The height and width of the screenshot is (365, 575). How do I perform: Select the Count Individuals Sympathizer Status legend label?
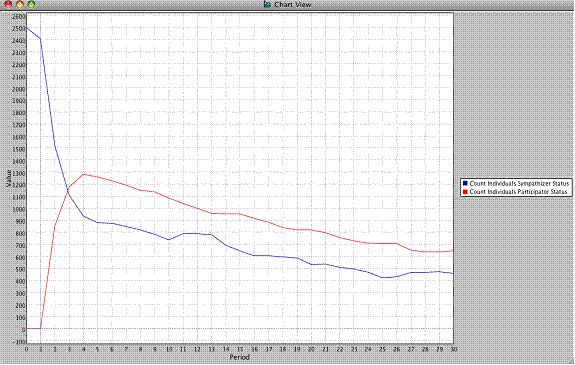coord(519,183)
